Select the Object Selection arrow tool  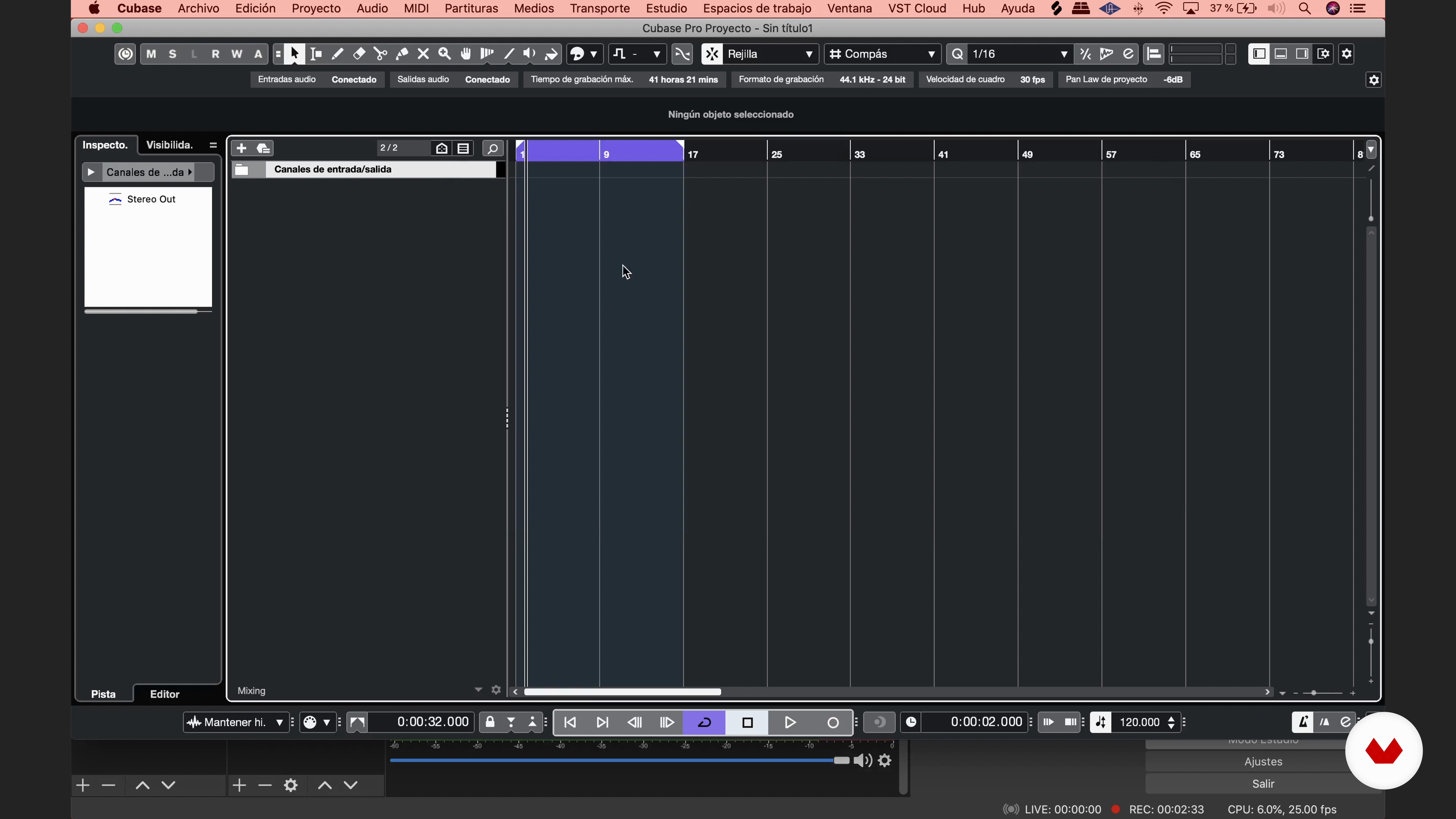point(294,54)
